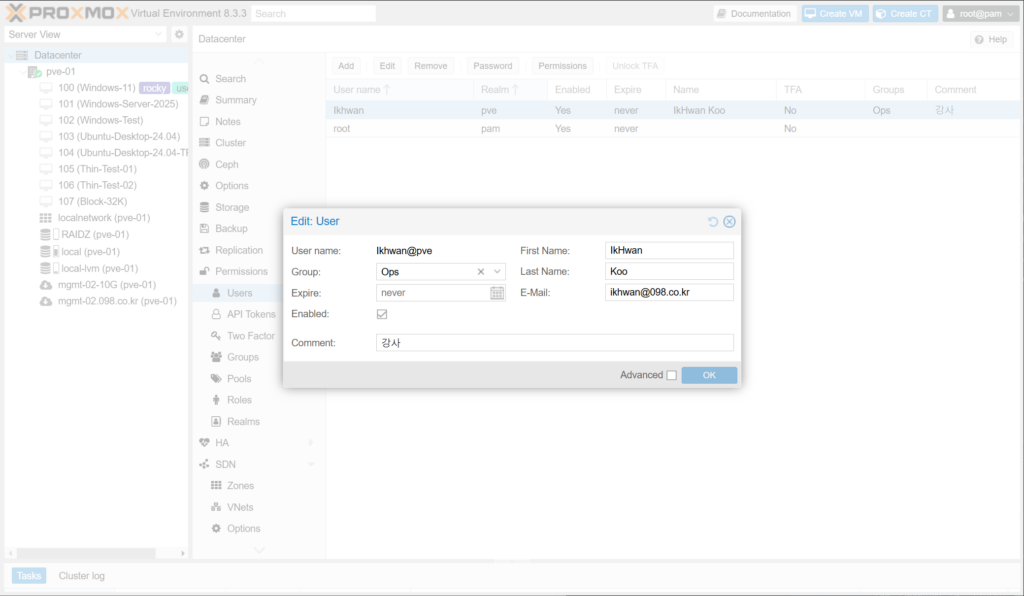Enable the Advanced checkbox
The image size is (1024, 596).
671,375
